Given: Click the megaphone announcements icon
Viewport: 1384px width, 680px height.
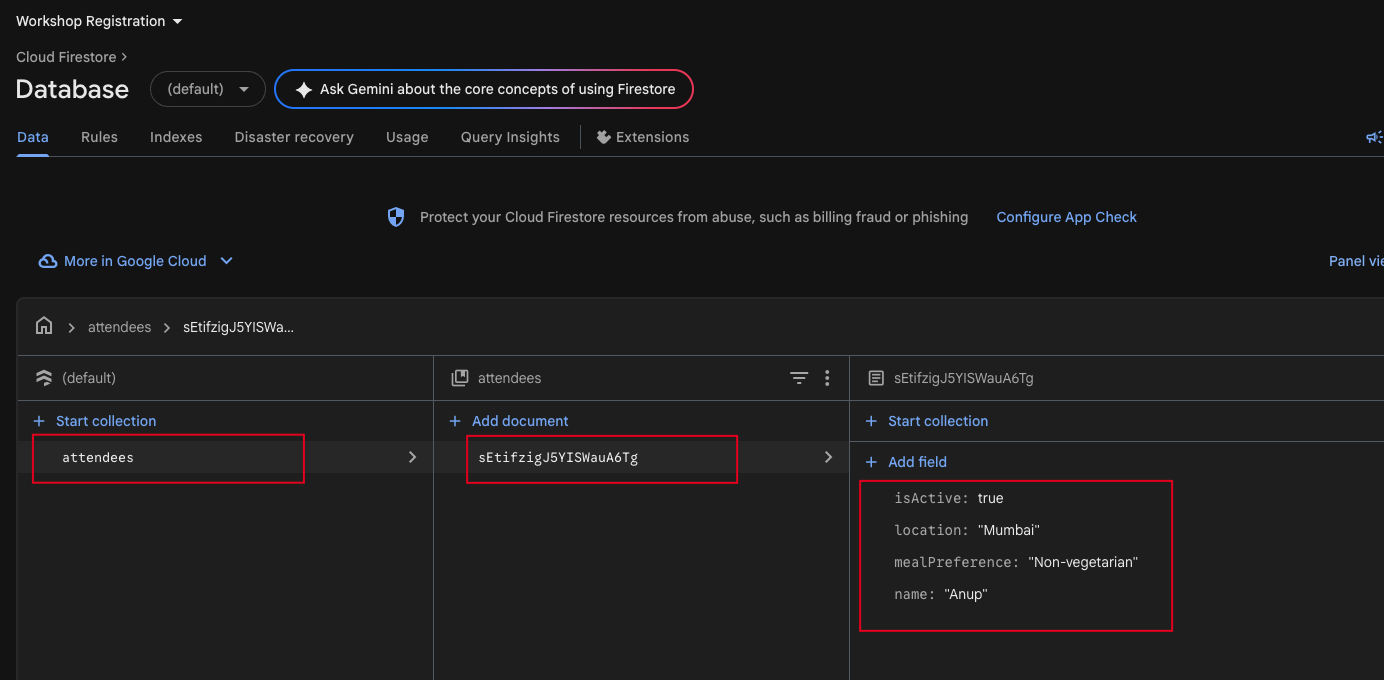Looking at the screenshot, I should pos(1374,137).
